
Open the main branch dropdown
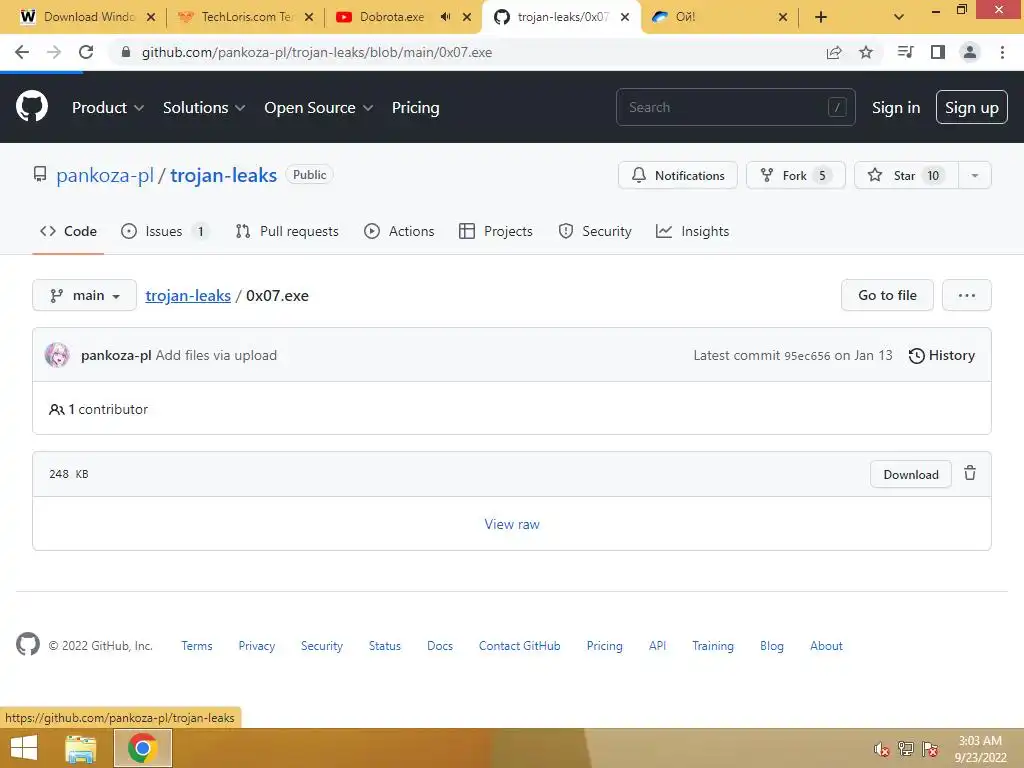pos(84,295)
